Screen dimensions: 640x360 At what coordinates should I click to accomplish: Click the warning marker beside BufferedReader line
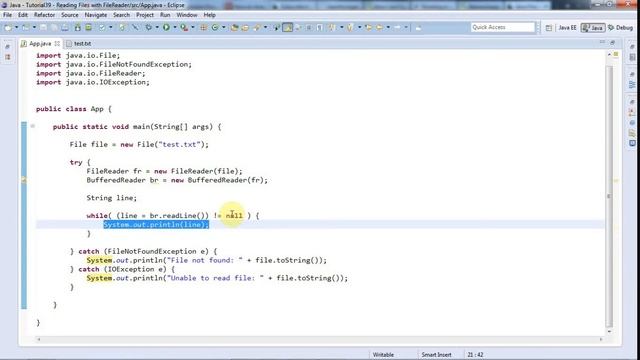pyautogui.click(x=24, y=180)
